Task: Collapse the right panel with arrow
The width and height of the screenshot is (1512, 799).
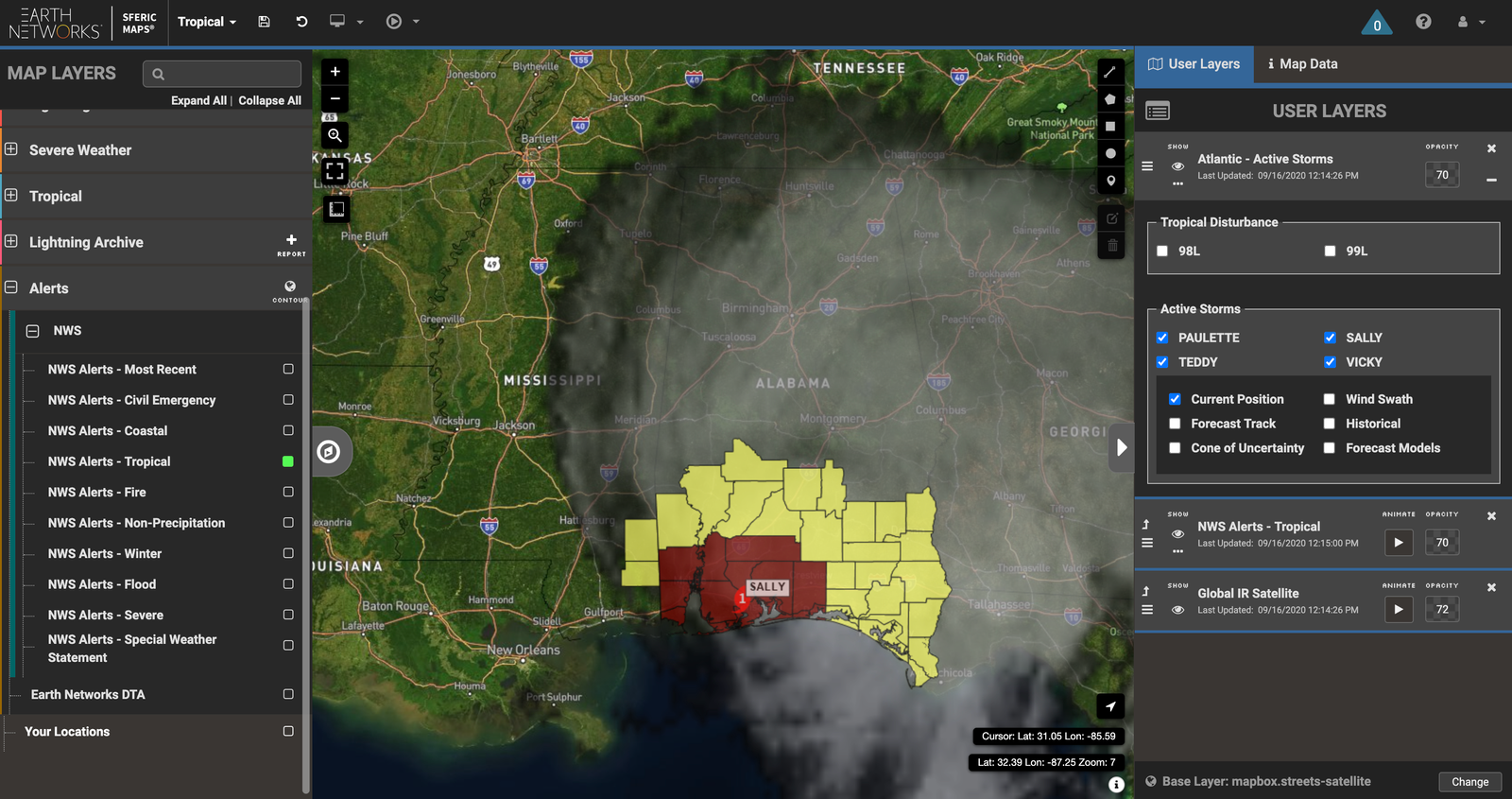Action: [1121, 447]
